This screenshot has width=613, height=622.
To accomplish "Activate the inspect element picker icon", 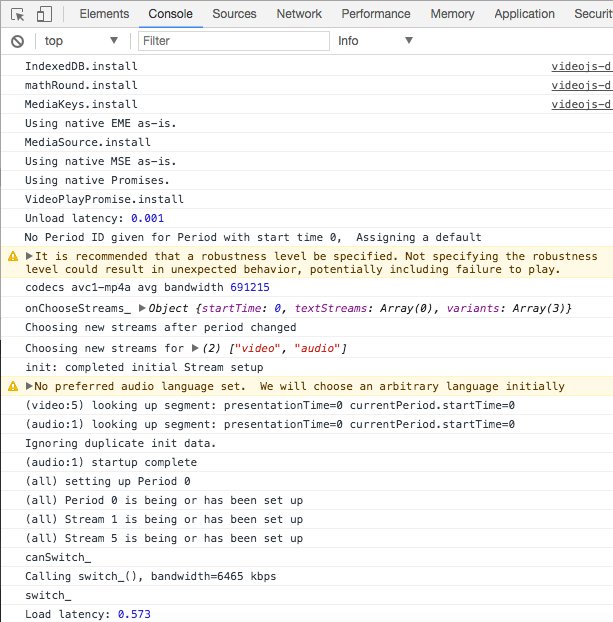I will tap(17, 14).
